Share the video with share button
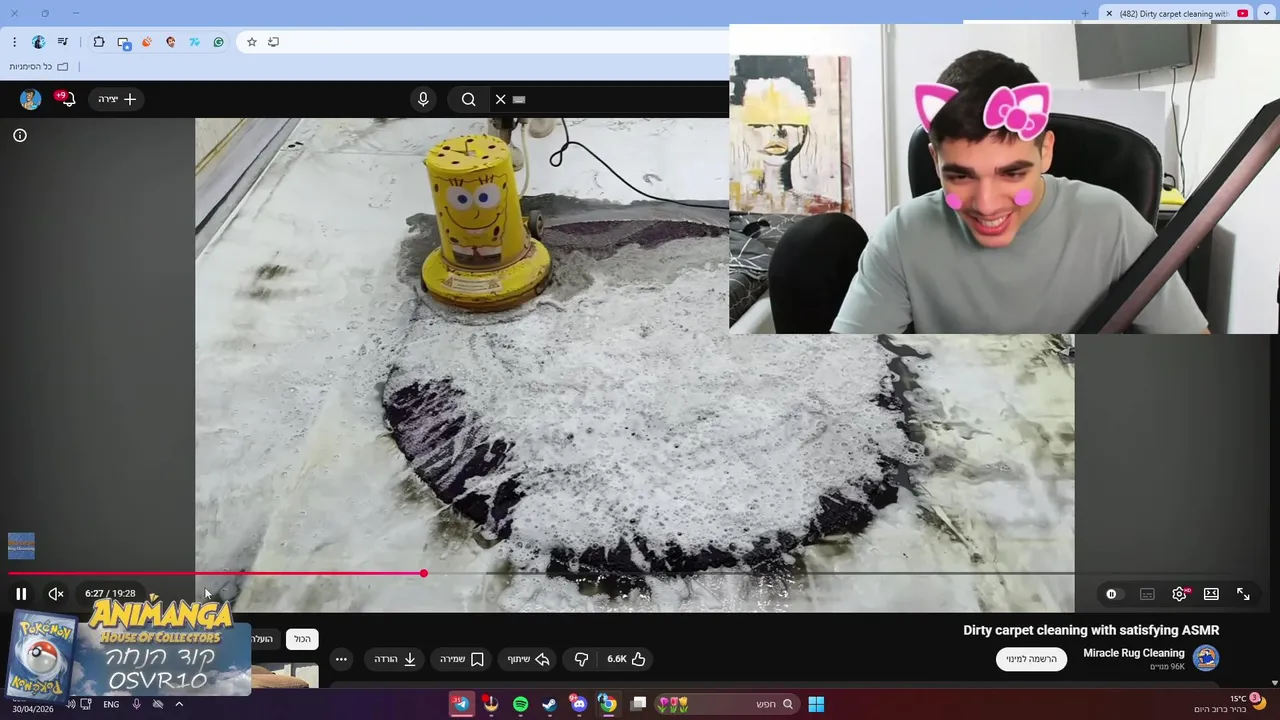 click(x=528, y=659)
